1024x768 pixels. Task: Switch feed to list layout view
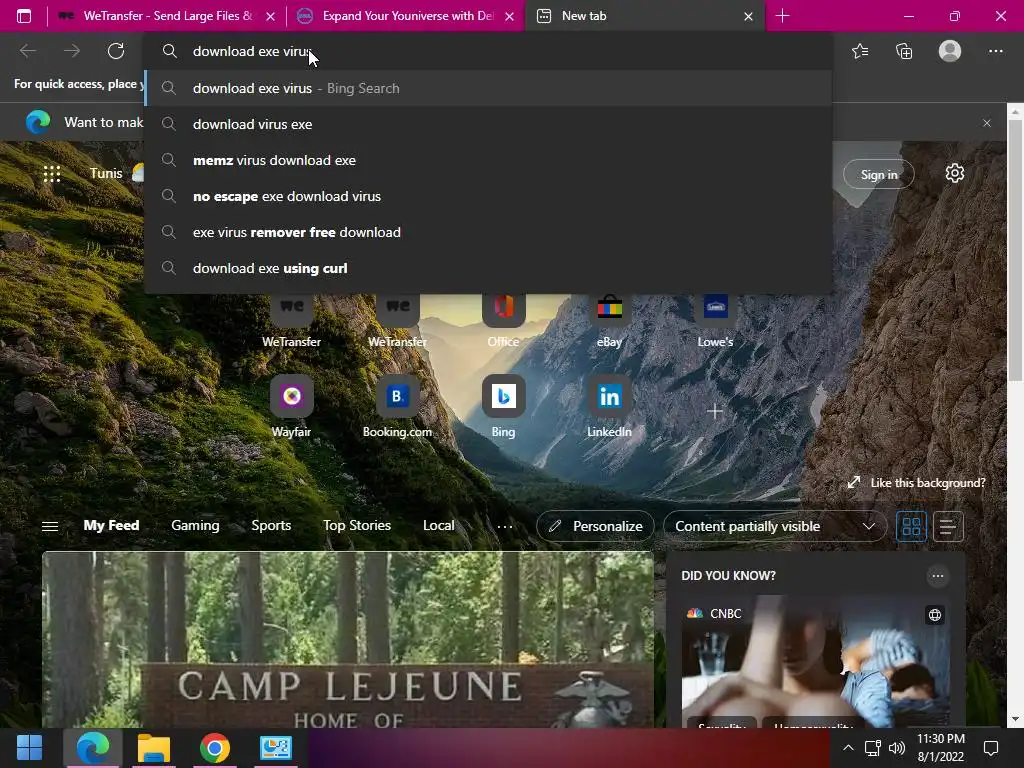tap(948, 526)
